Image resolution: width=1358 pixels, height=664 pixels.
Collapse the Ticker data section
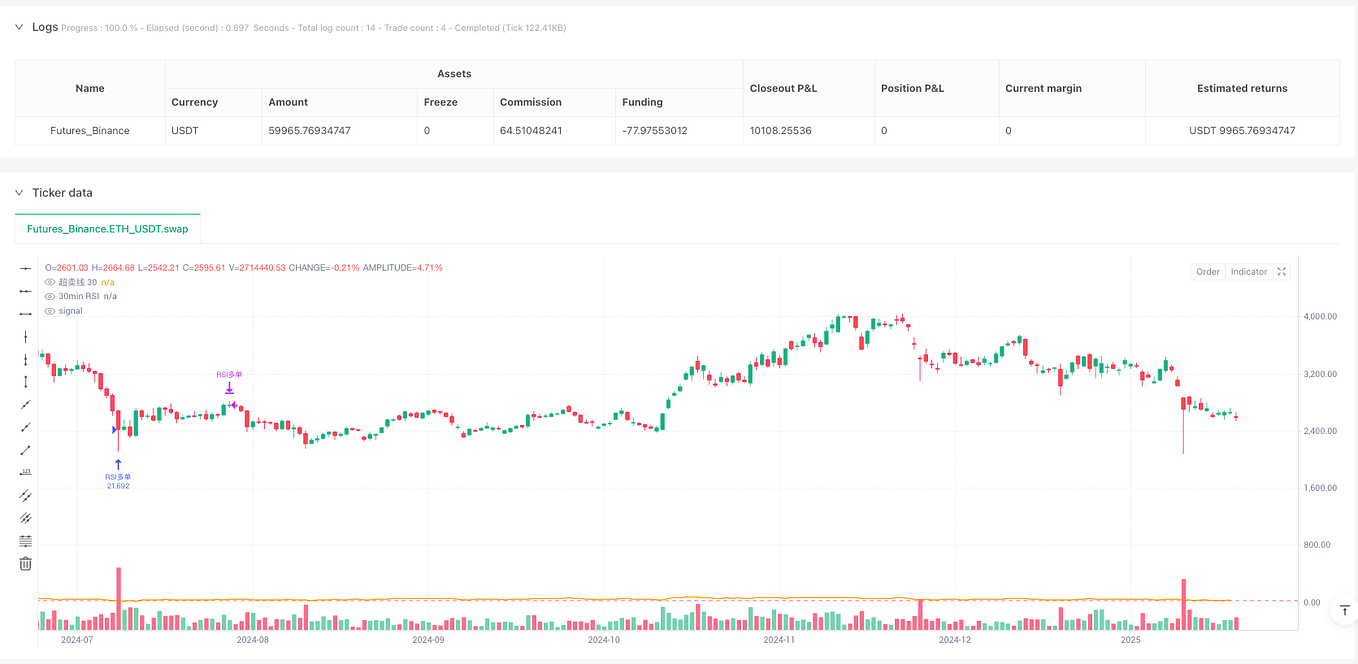click(x=18, y=193)
